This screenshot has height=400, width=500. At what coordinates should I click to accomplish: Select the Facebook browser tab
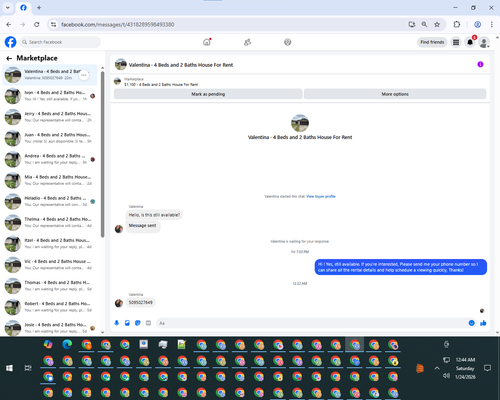(x=23, y=8)
